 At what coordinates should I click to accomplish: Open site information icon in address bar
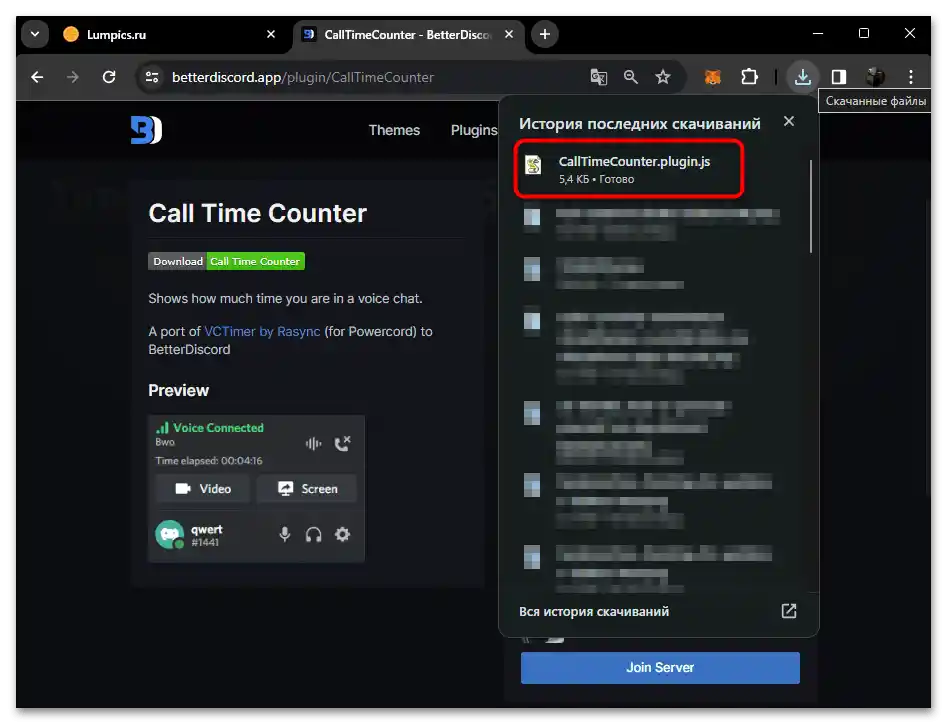pos(152,77)
